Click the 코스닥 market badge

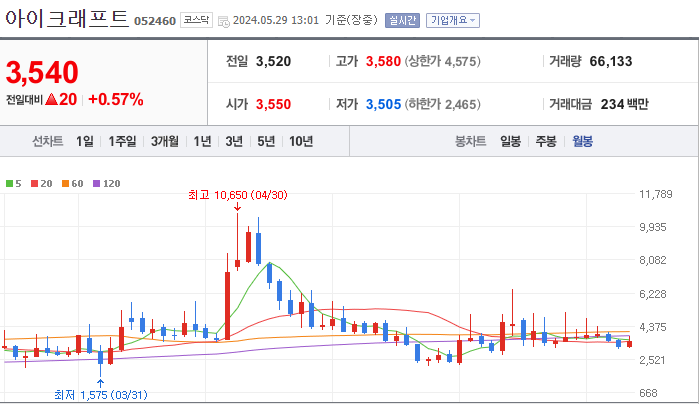[x=196, y=21]
